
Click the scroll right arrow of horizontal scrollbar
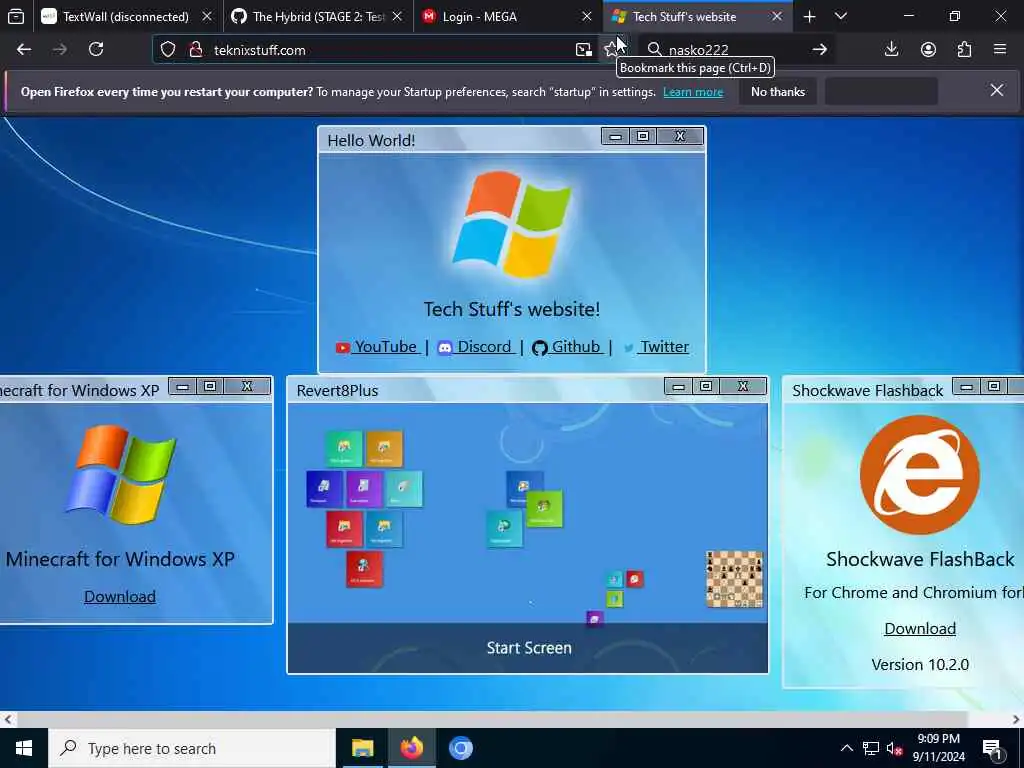point(1016,719)
